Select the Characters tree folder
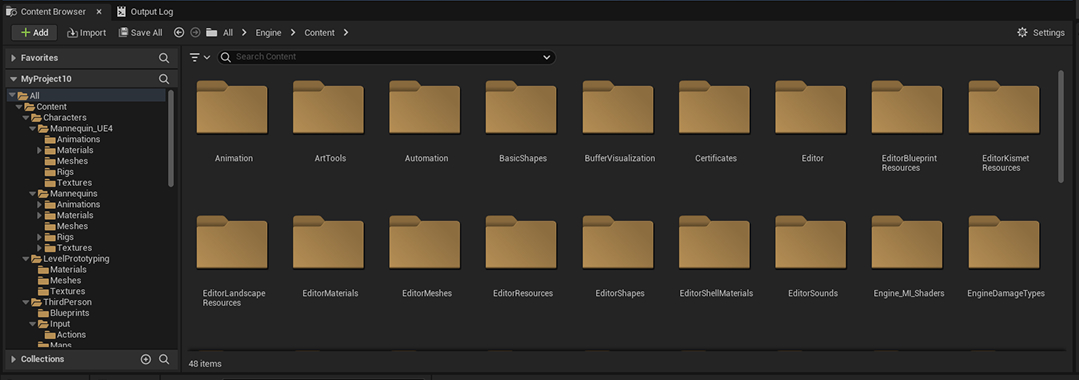The width and height of the screenshot is (1079, 380). [64, 118]
